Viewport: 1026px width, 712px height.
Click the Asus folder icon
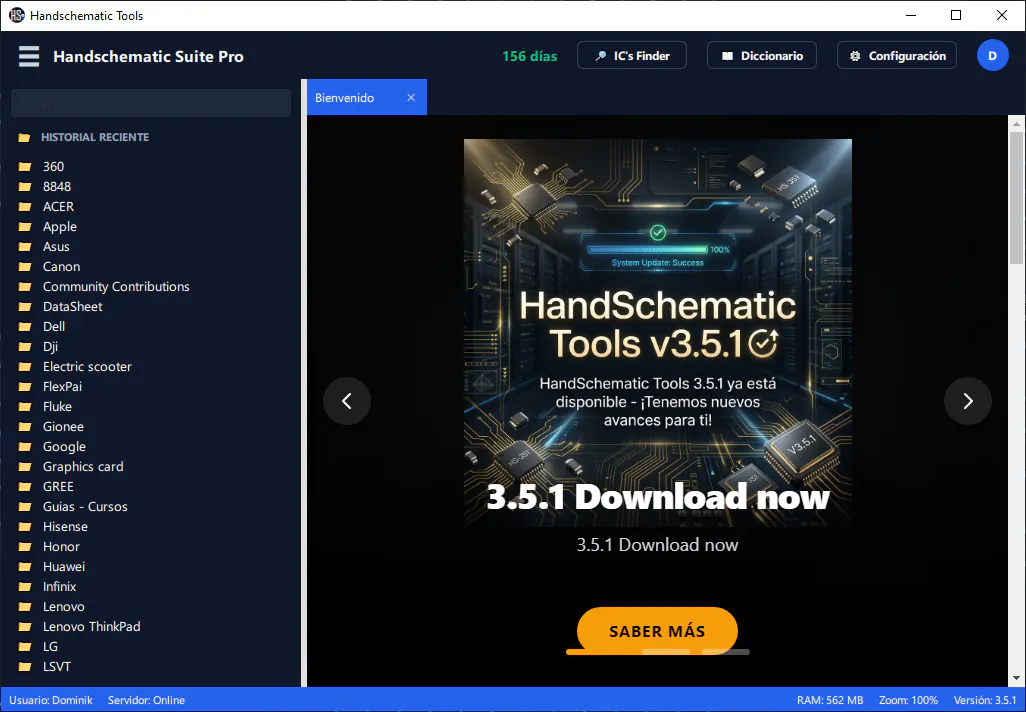25,247
